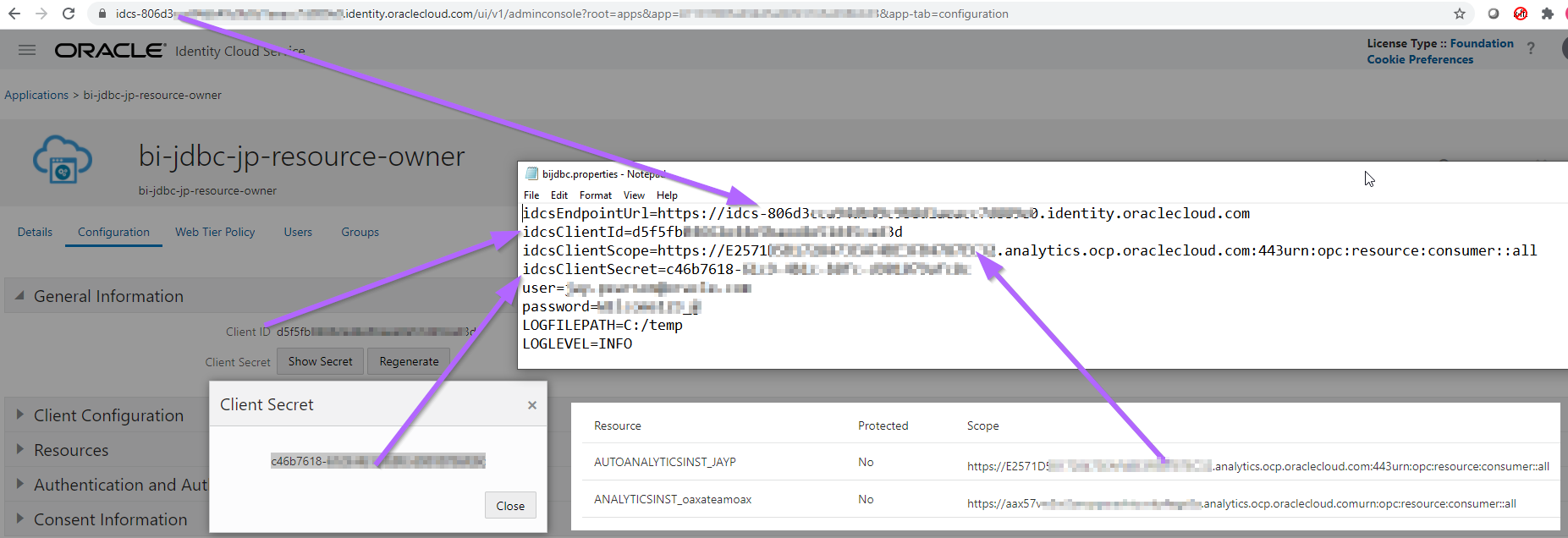This screenshot has width=1568, height=538.
Task: Go forward with the browser forward arrow
Action: point(41,14)
